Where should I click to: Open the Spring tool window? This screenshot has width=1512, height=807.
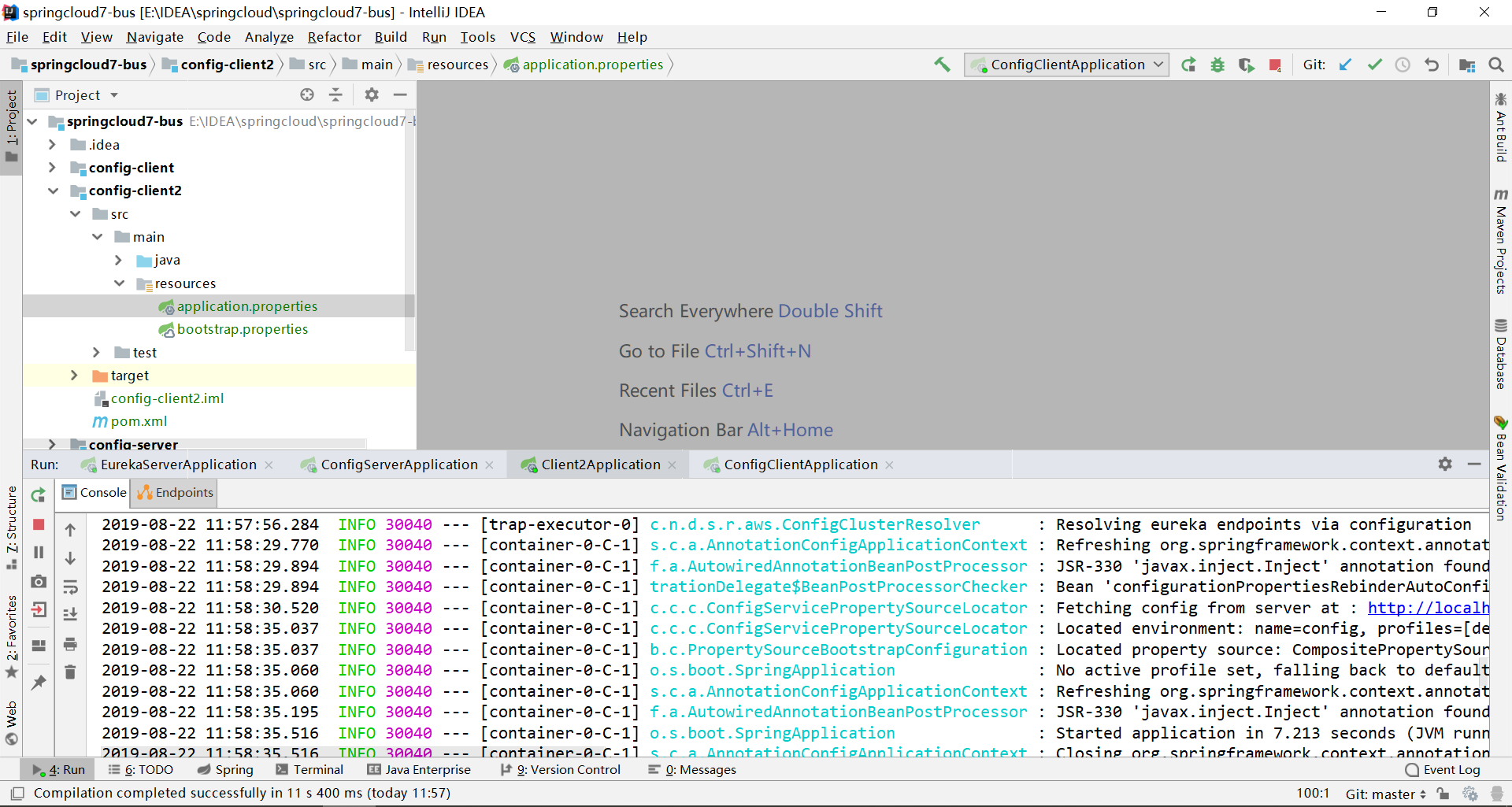point(225,770)
